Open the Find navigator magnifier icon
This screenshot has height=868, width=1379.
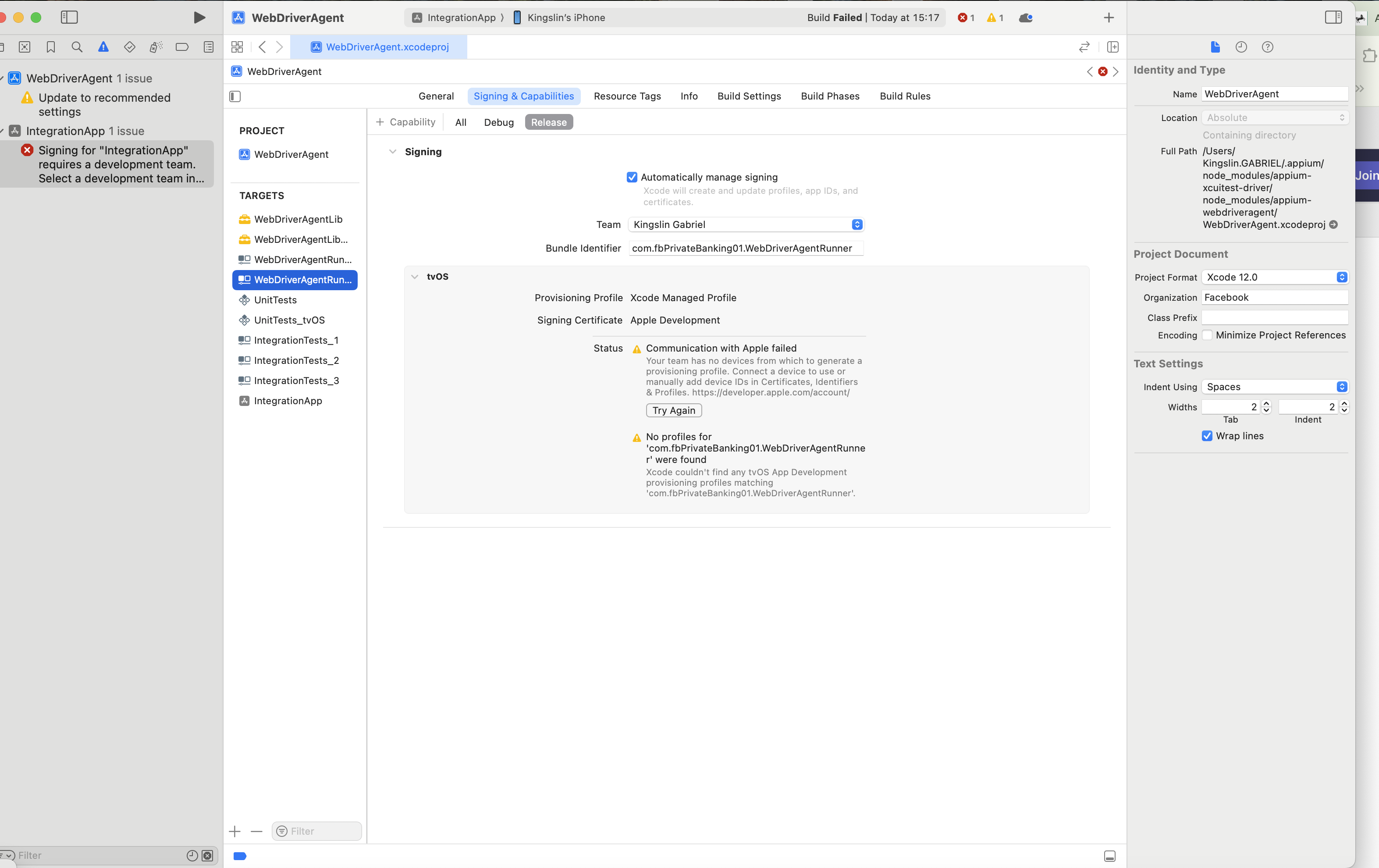pyautogui.click(x=77, y=47)
